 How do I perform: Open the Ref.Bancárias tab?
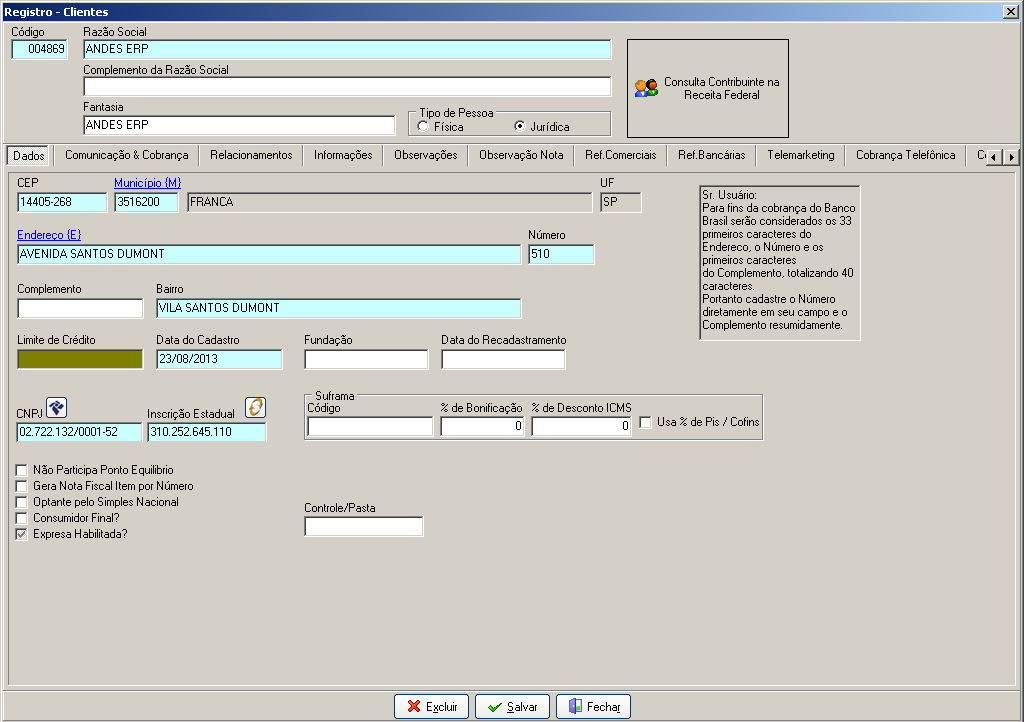[x=711, y=155]
